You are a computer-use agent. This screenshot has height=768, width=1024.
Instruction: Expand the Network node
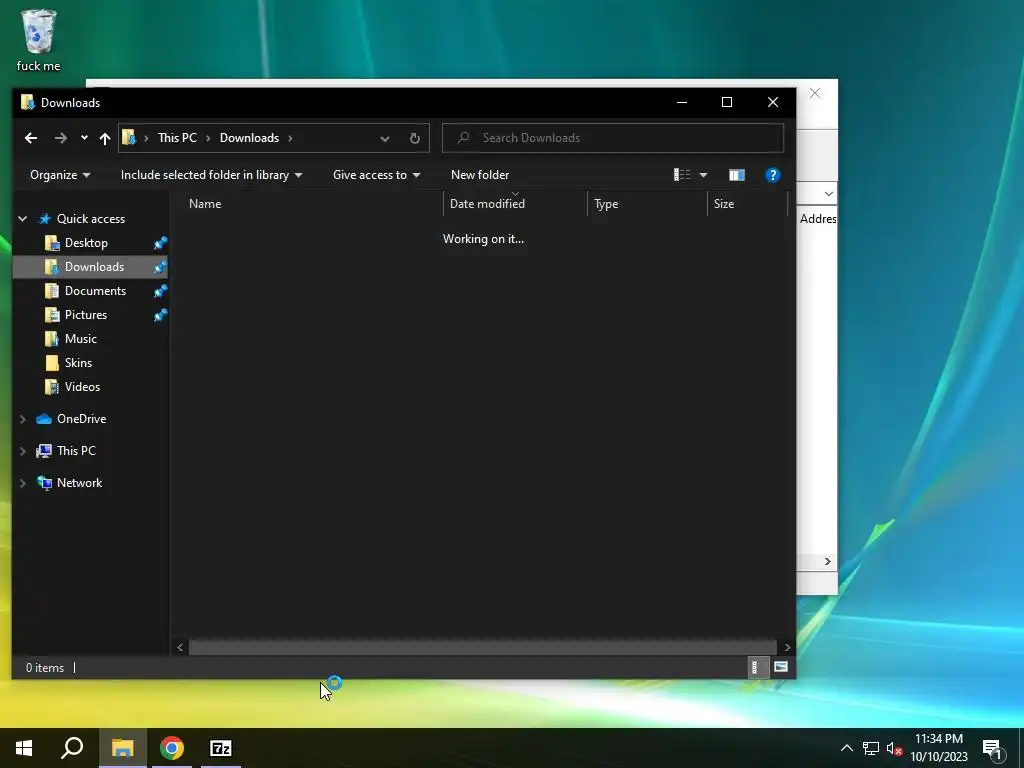coord(23,483)
